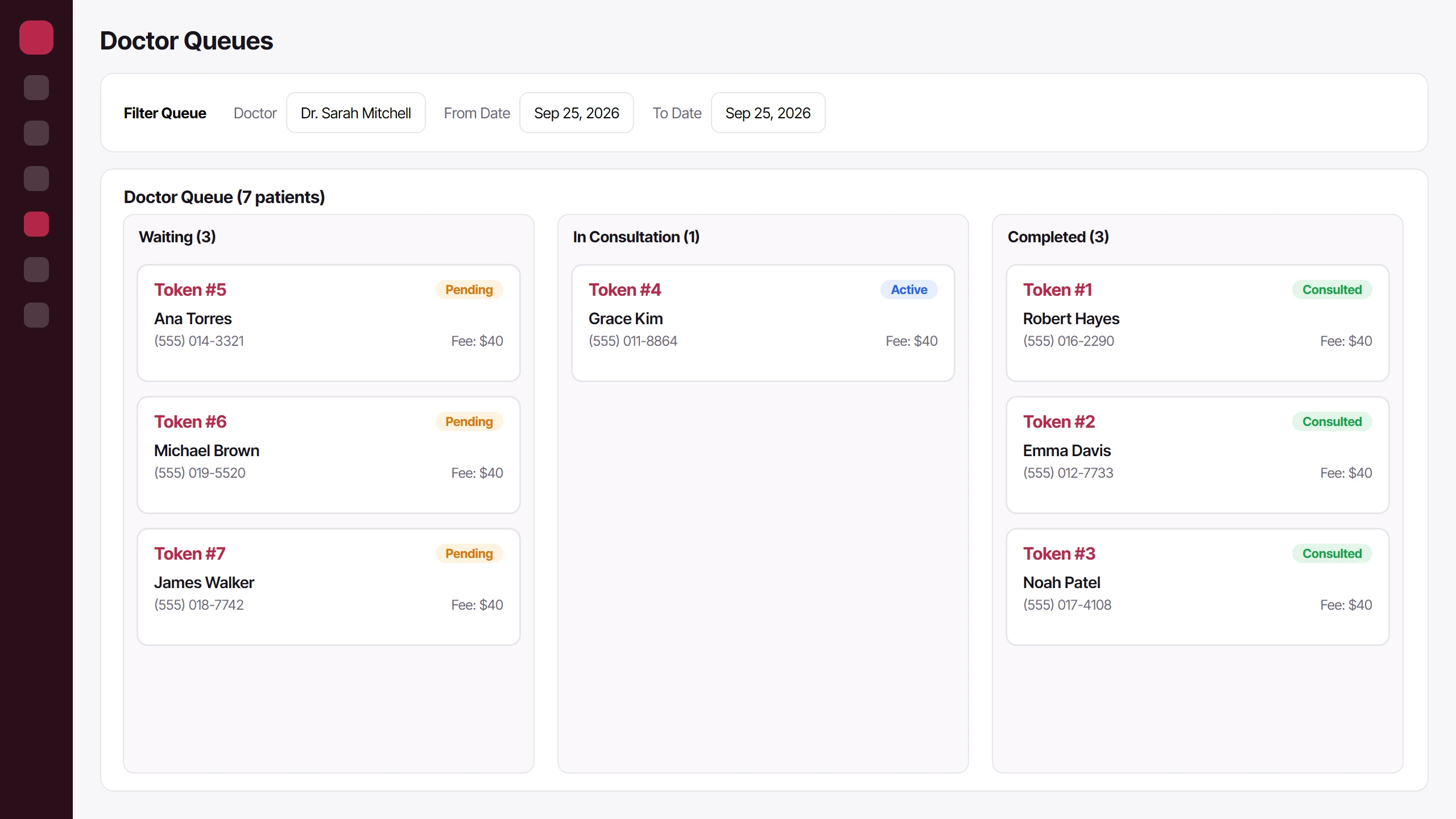The width and height of the screenshot is (1456, 819).
Task: Select patient name Emma Davis
Action: point(1067,450)
